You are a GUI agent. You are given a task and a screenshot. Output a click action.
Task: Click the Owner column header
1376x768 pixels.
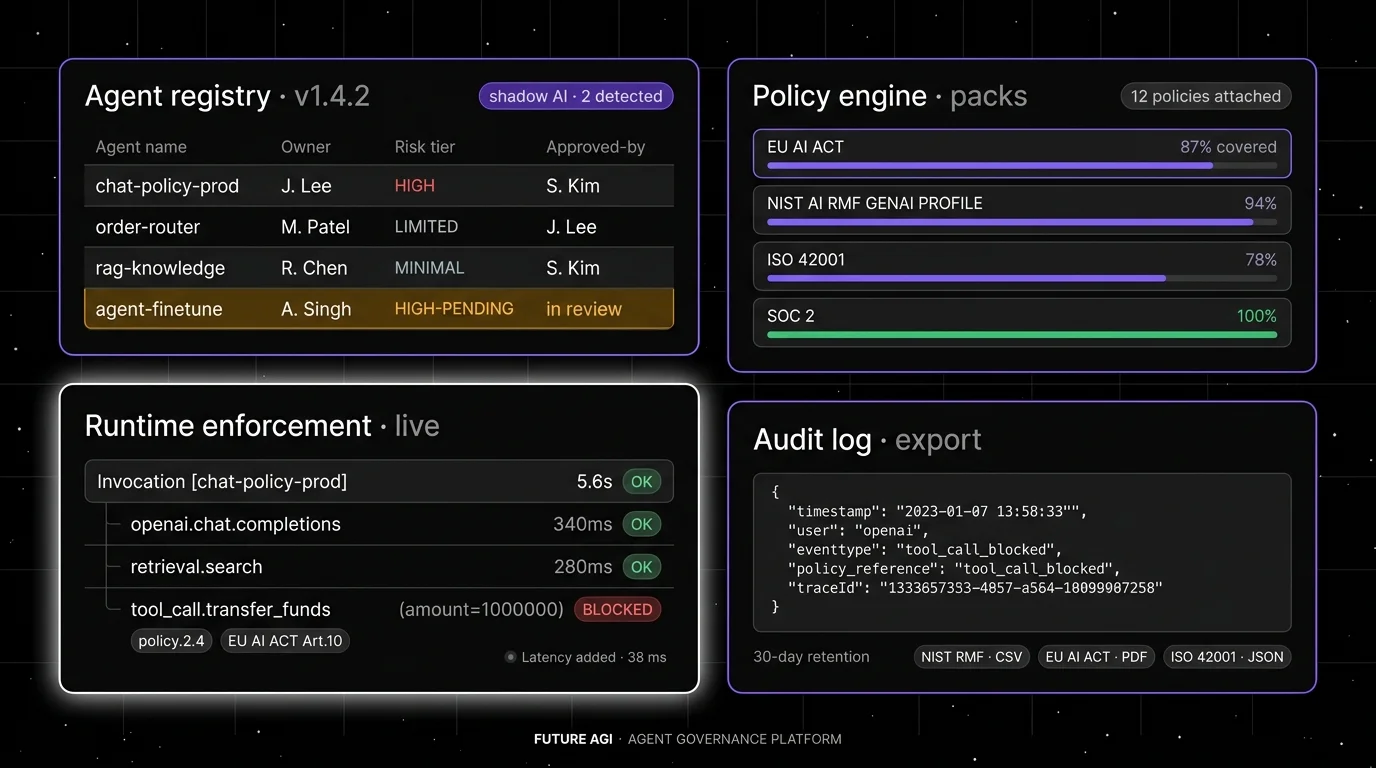click(x=306, y=147)
